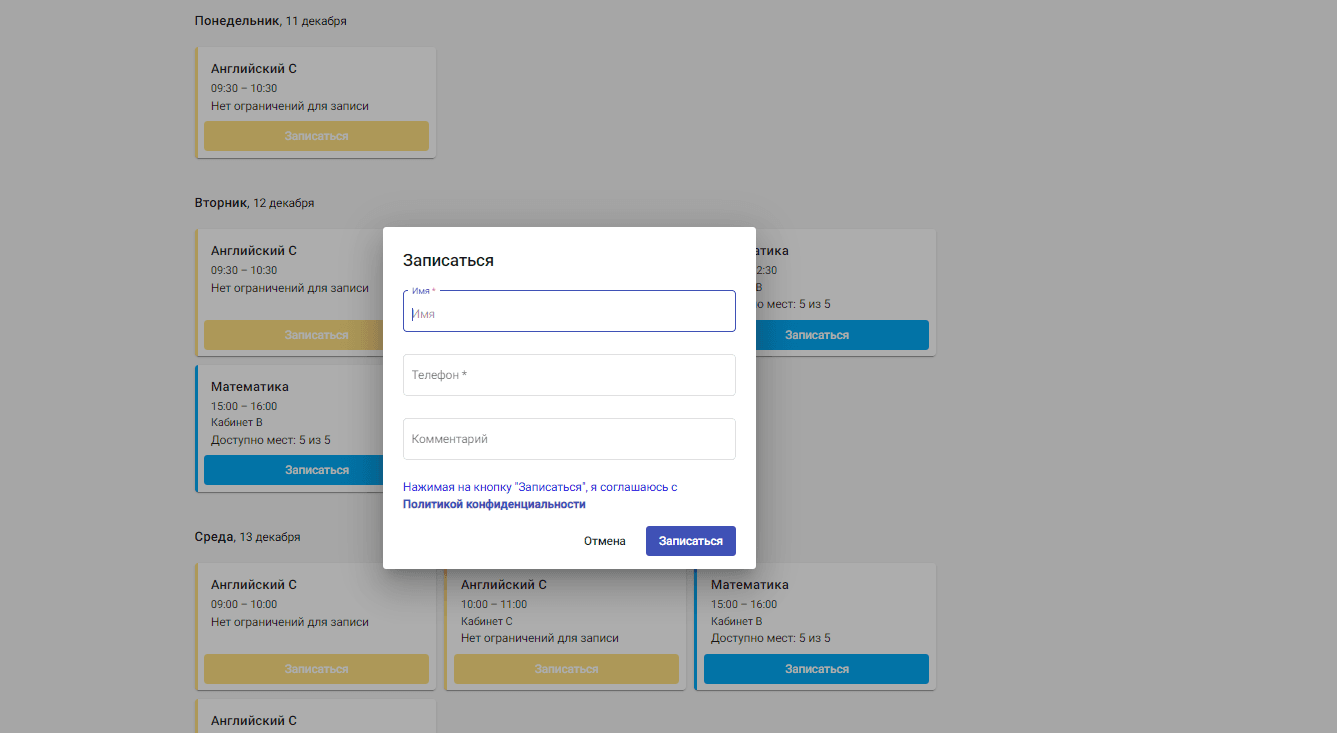Click the Вторник, 12 декабря heading
The width and height of the screenshot is (1337, 733).
click(254, 203)
